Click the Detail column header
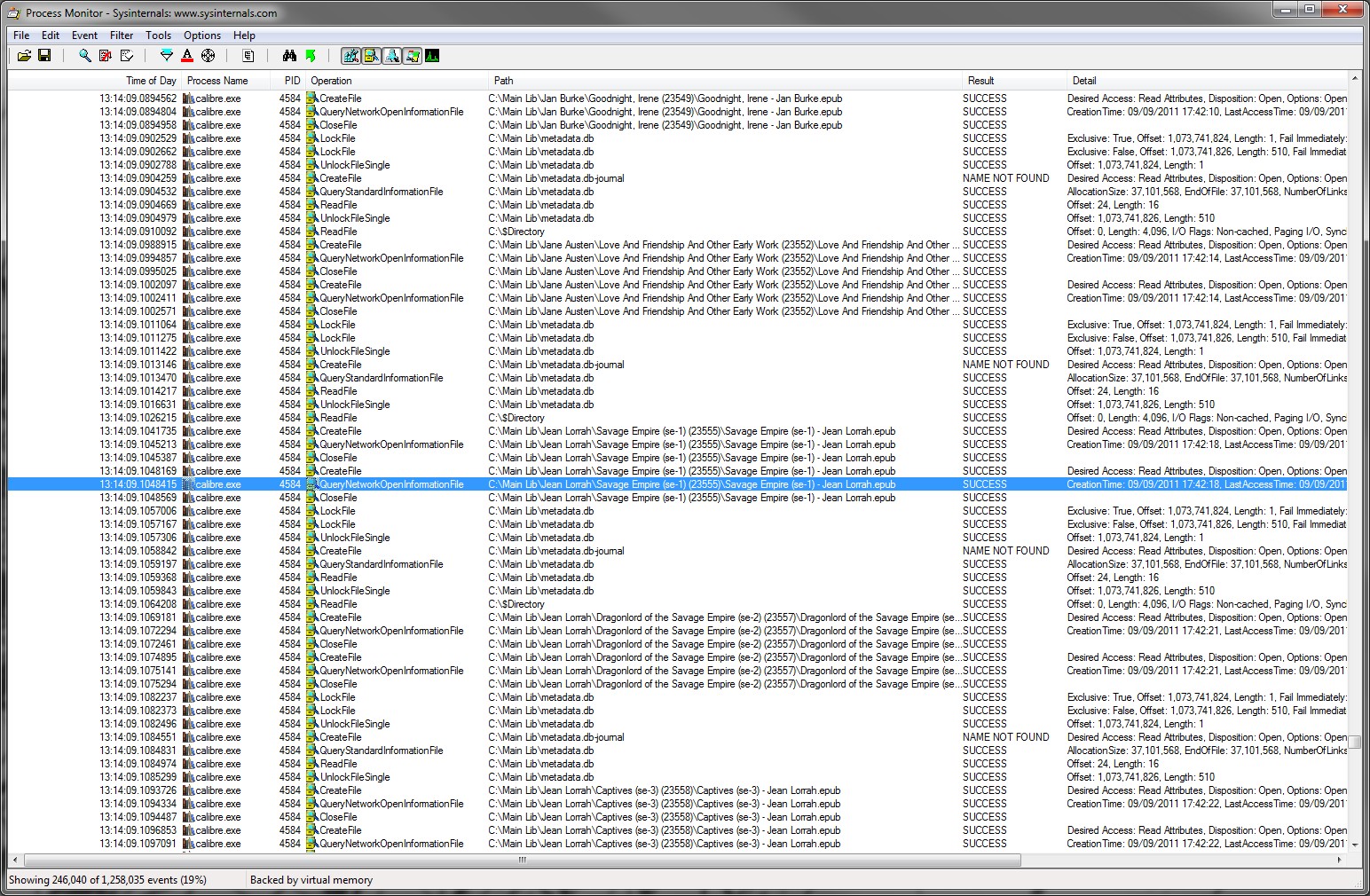The image size is (1370, 896). pyautogui.click(x=1207, y=81)
